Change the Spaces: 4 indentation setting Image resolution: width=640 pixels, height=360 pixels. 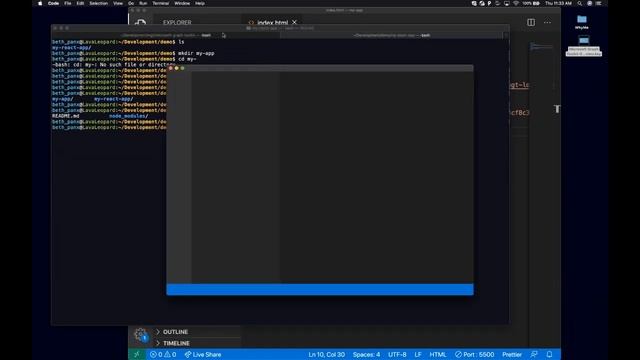pos(366,354)
